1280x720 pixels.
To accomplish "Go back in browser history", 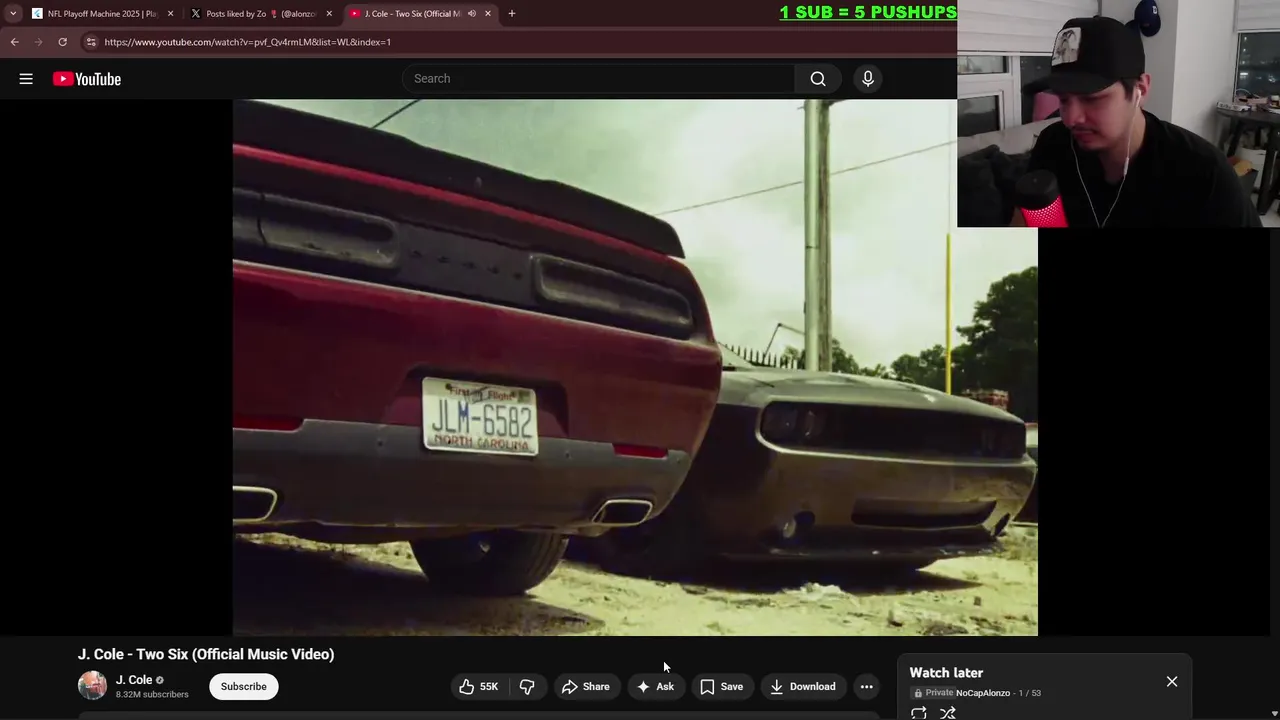I will (15, 42).
